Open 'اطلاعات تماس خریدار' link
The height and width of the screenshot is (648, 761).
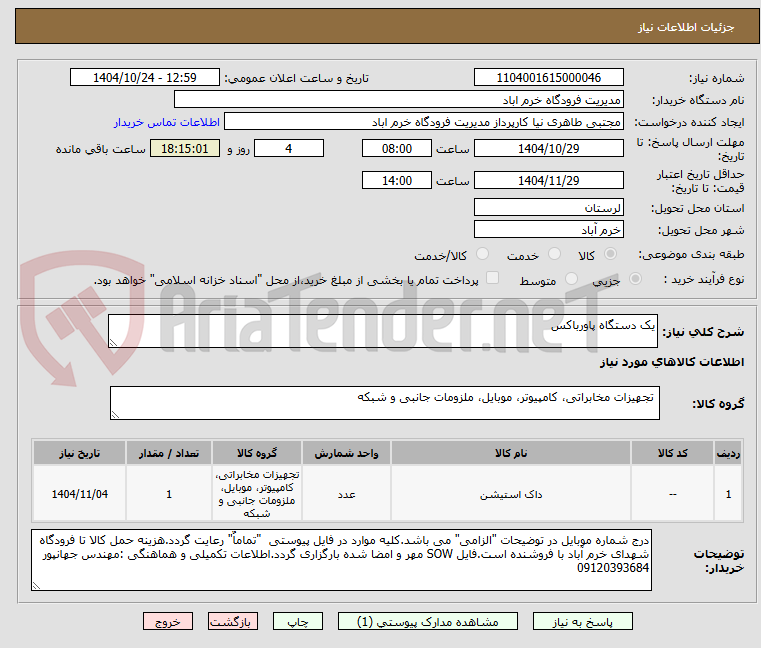click(166, 122)
